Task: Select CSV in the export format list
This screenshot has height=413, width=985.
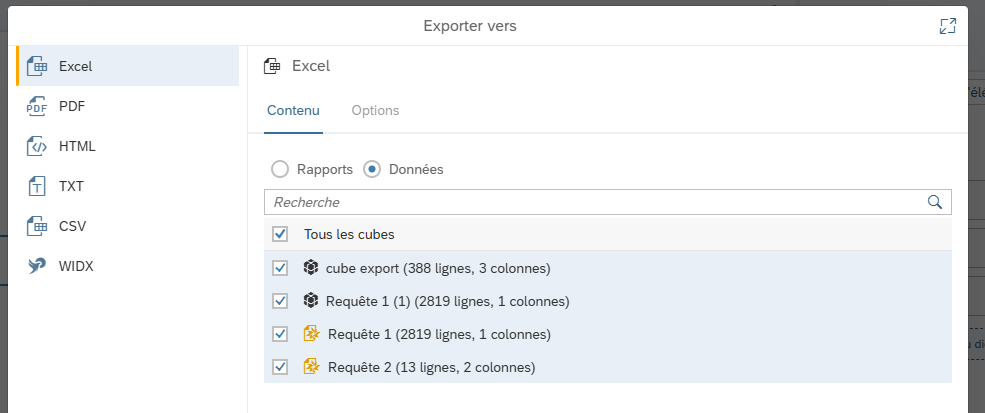Action: coord(128,226)
